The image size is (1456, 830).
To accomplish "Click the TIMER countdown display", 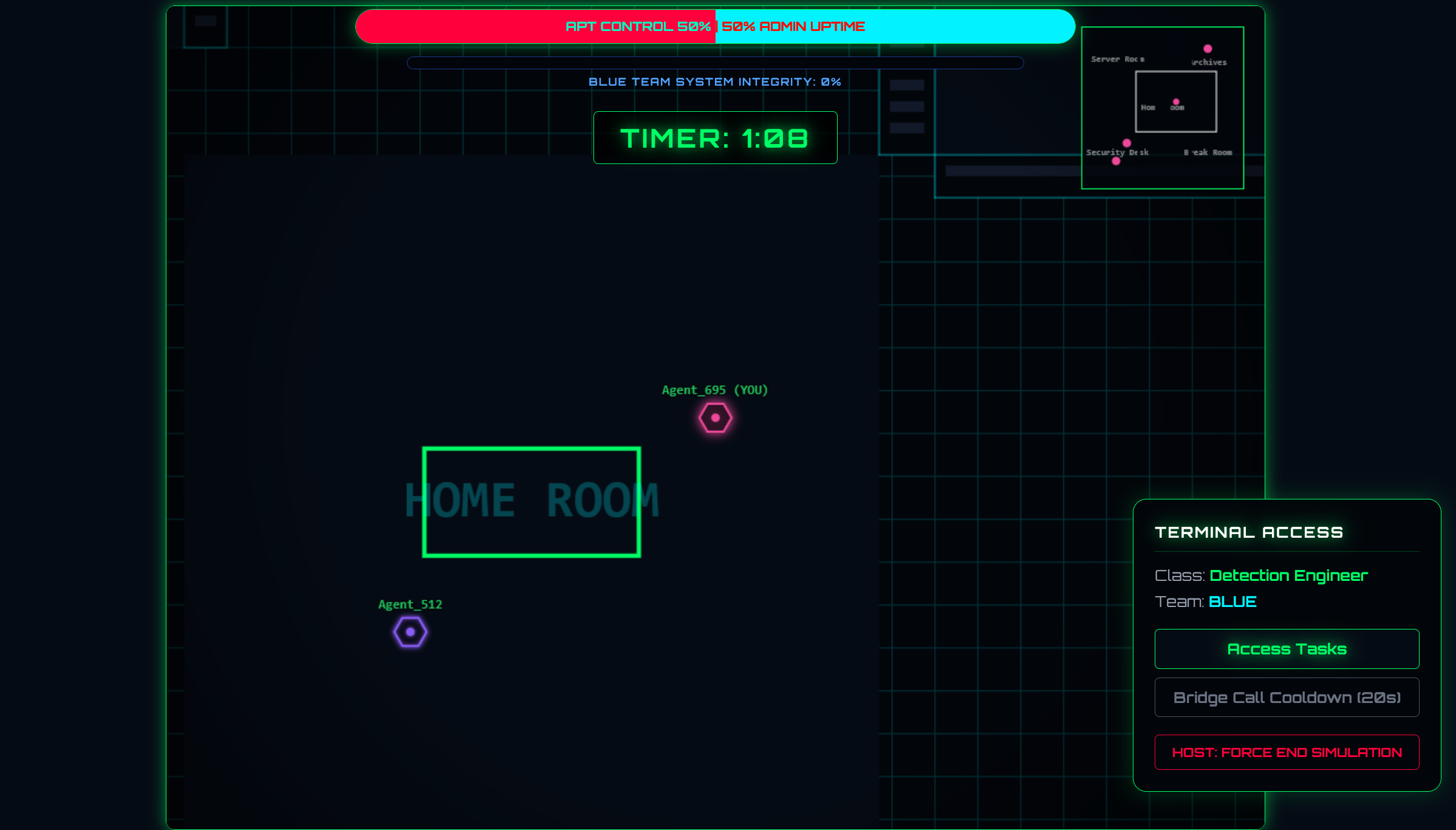I will 715,138.
